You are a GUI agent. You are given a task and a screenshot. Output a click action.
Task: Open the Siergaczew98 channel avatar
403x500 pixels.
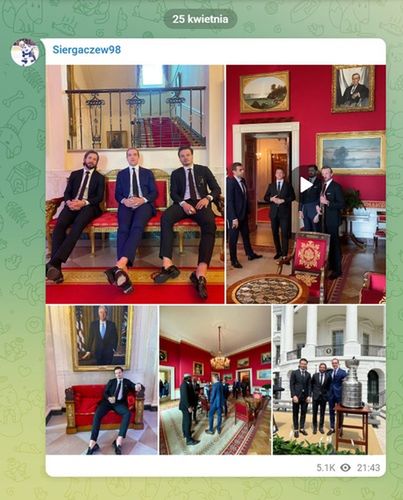point(25,52)
